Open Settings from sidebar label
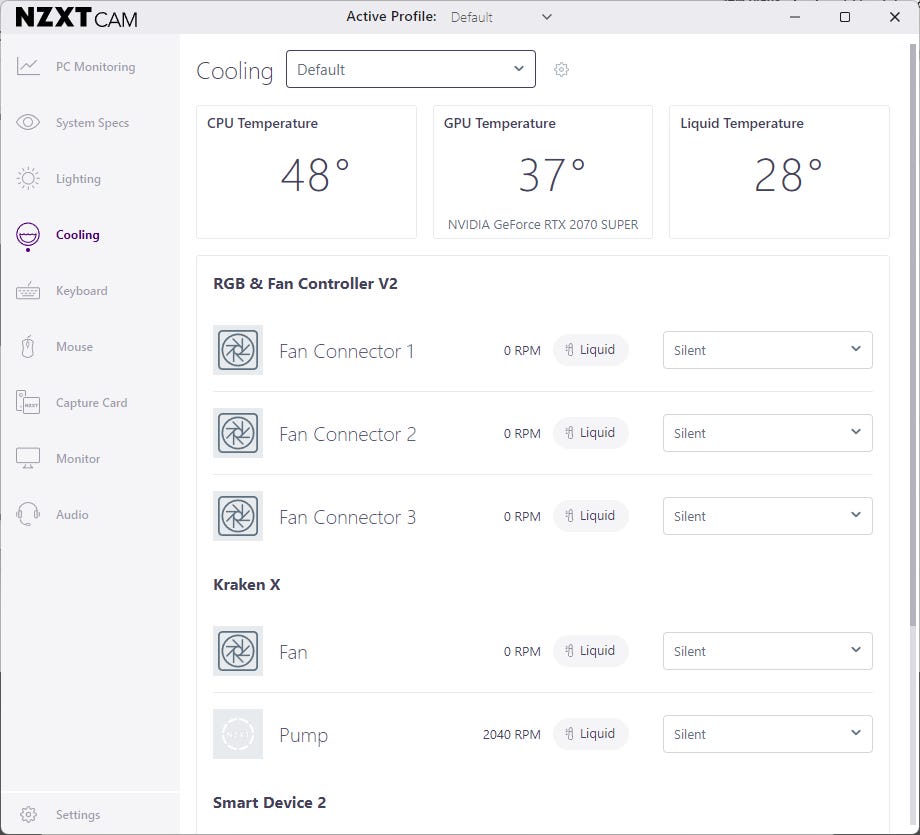 (x=78, y=814)
